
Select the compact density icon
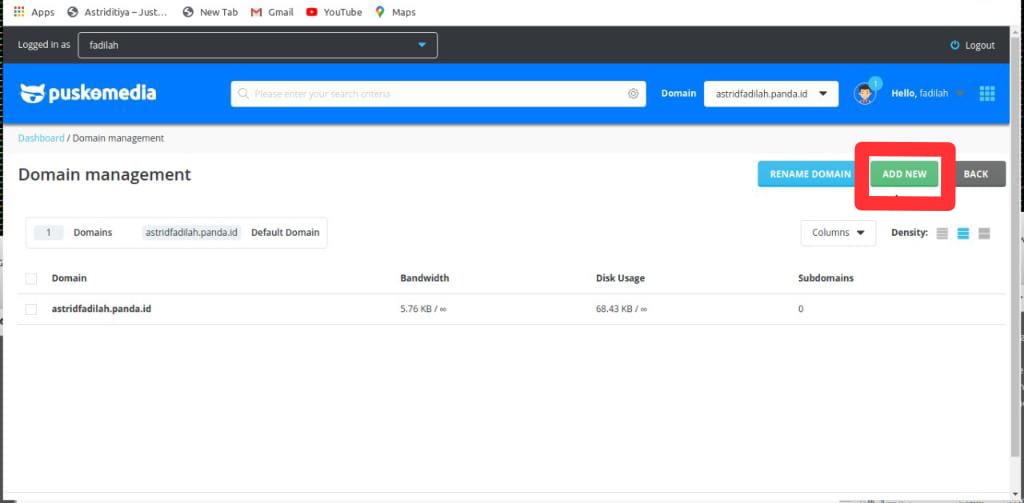pos(942,233)
